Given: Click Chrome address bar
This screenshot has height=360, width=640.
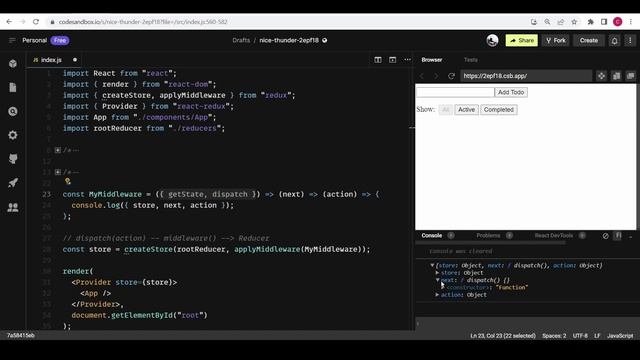Looking at the screenshot, I should 286,22.
